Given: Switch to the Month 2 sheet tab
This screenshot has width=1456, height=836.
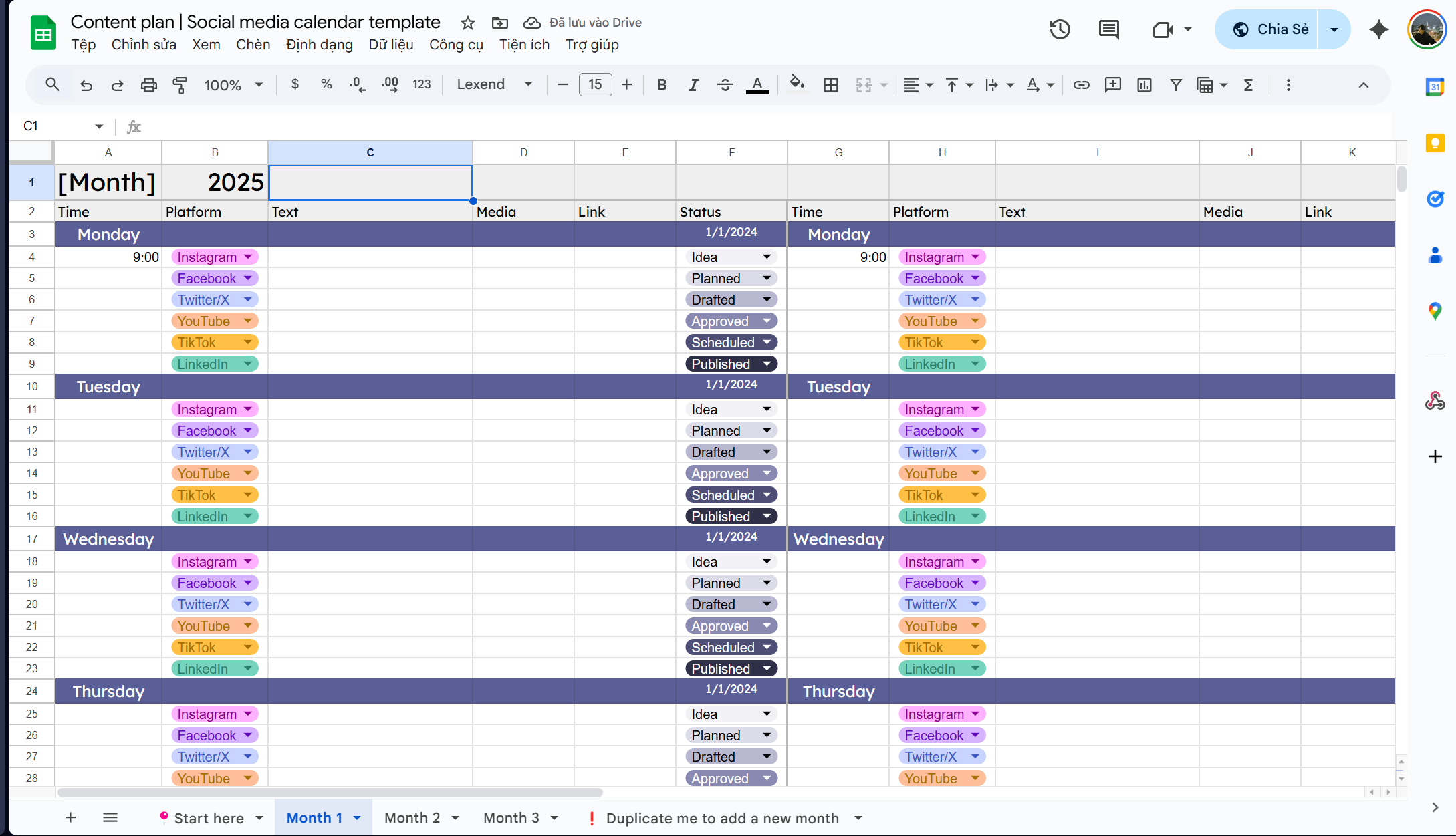Looking at the screenshot, I should pyautogui.click(x=412, y=818).
